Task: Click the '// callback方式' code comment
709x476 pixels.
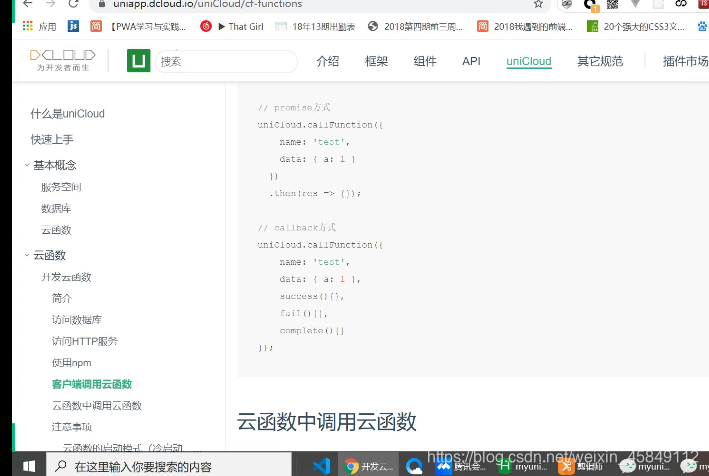Action: pos(297,227)
